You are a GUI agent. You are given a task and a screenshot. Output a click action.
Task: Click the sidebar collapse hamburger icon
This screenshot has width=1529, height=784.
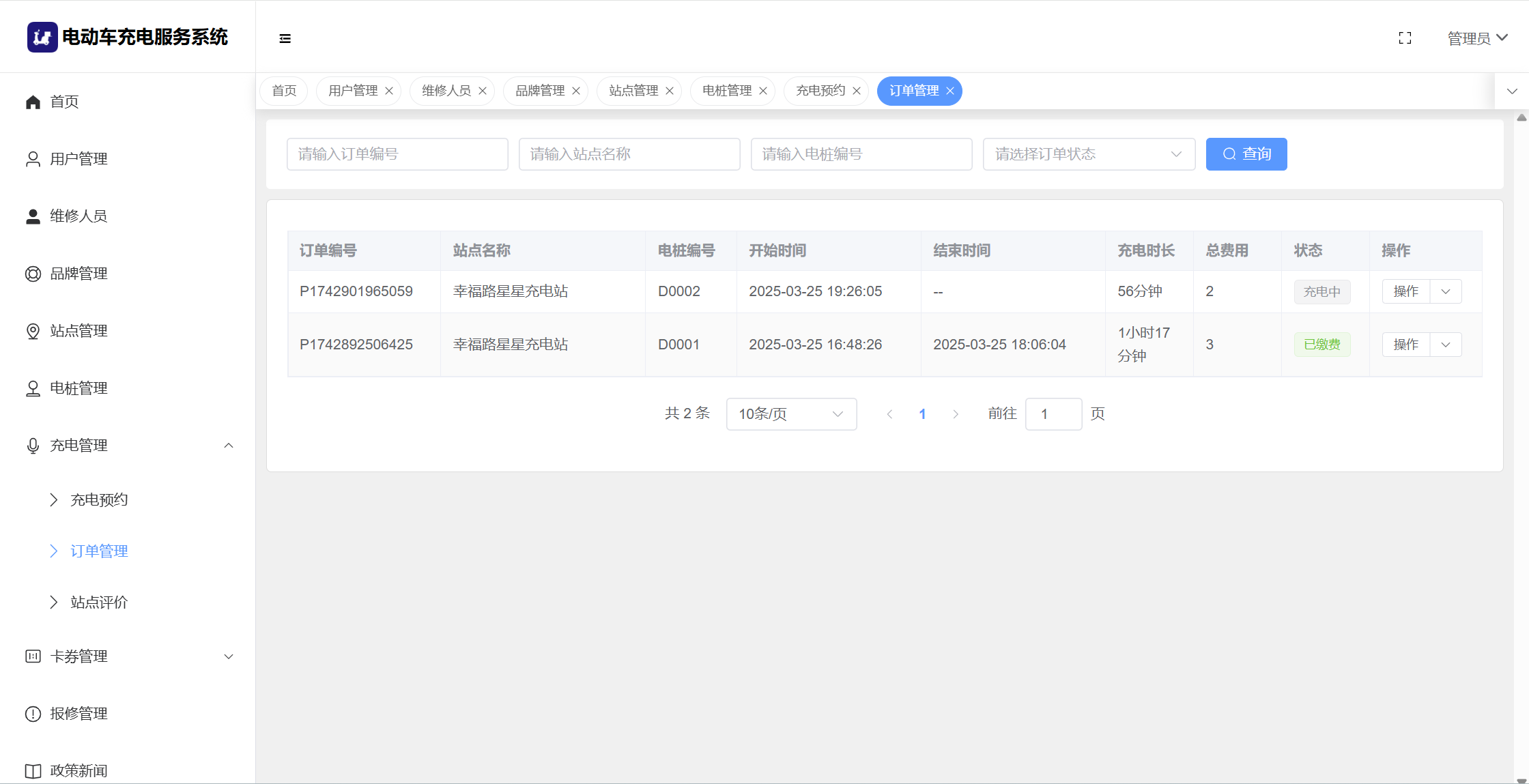[285, 38]
